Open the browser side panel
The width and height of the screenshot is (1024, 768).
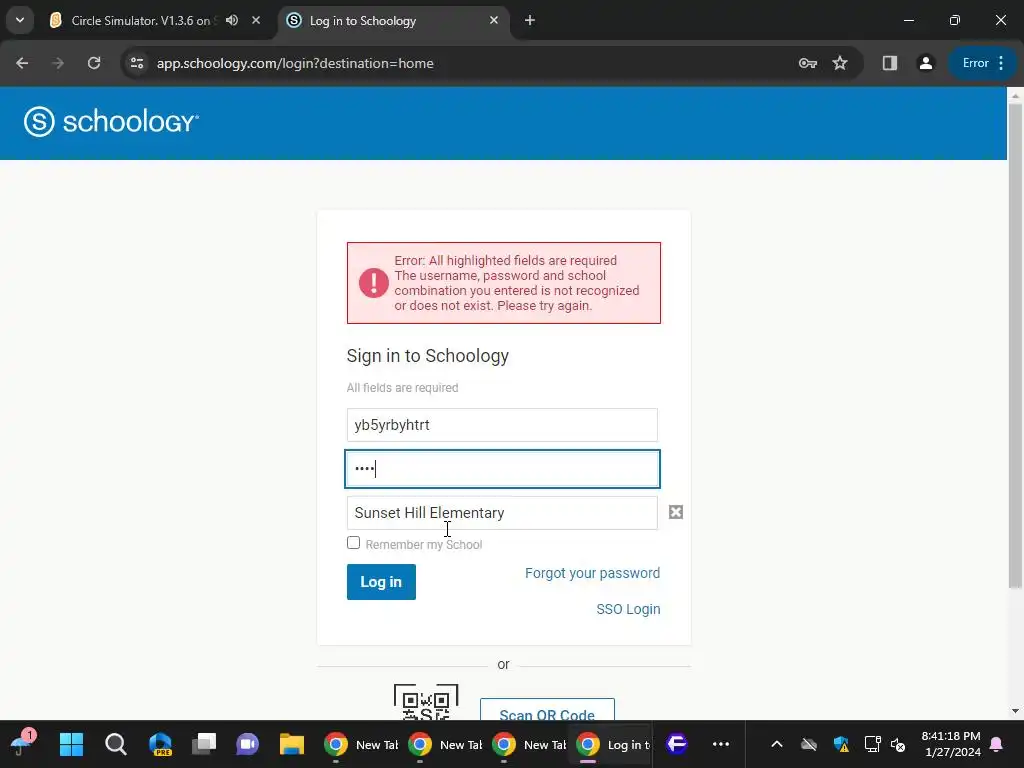pos(889,63)
